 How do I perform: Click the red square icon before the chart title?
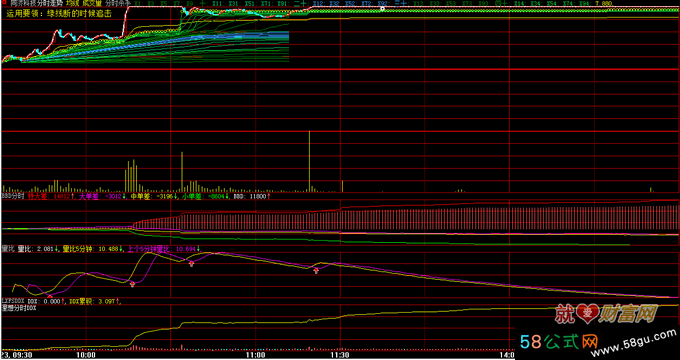tap(4, 3)
